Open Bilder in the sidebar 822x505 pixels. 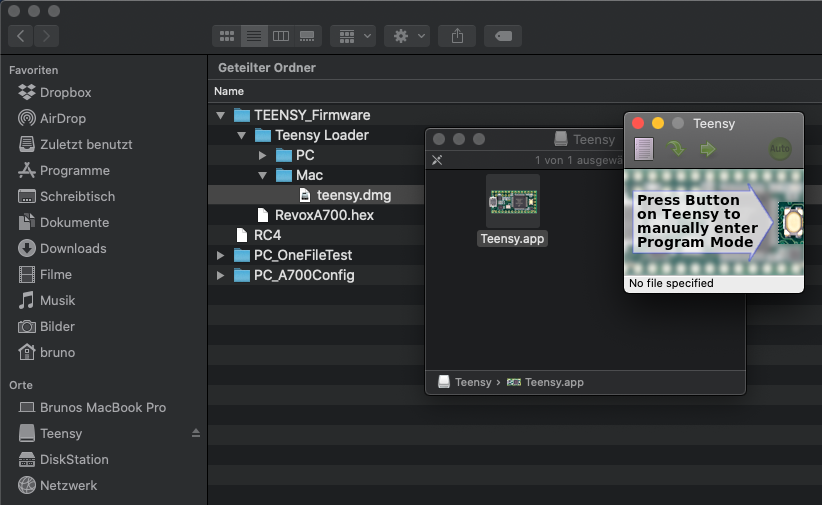(x=47, y=326)
